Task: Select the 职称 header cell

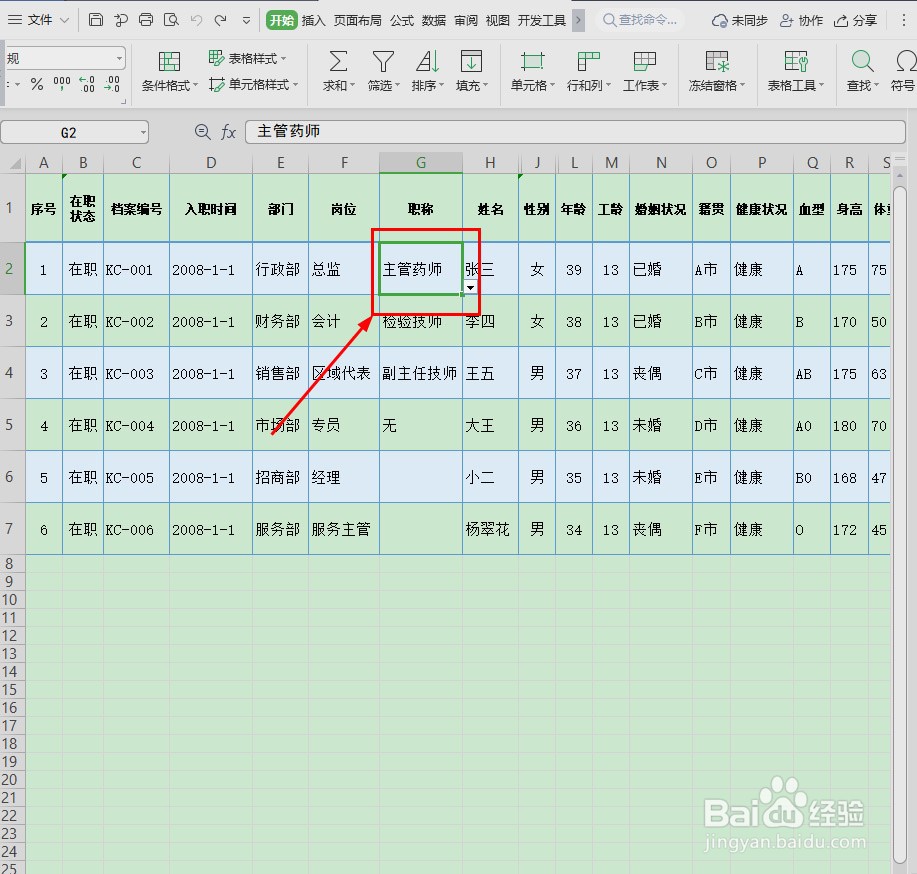Action: click(420, 208)
